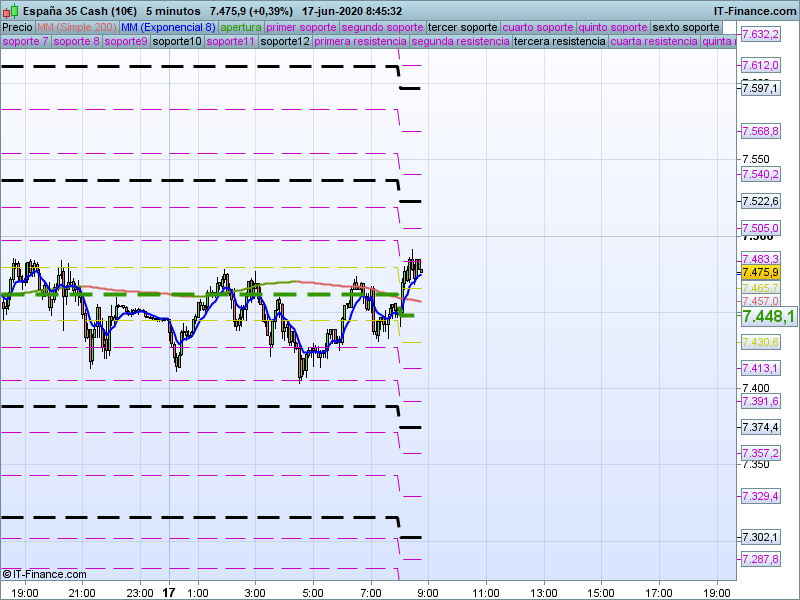Click the 7.302,1 support price label

coord(760,537)
